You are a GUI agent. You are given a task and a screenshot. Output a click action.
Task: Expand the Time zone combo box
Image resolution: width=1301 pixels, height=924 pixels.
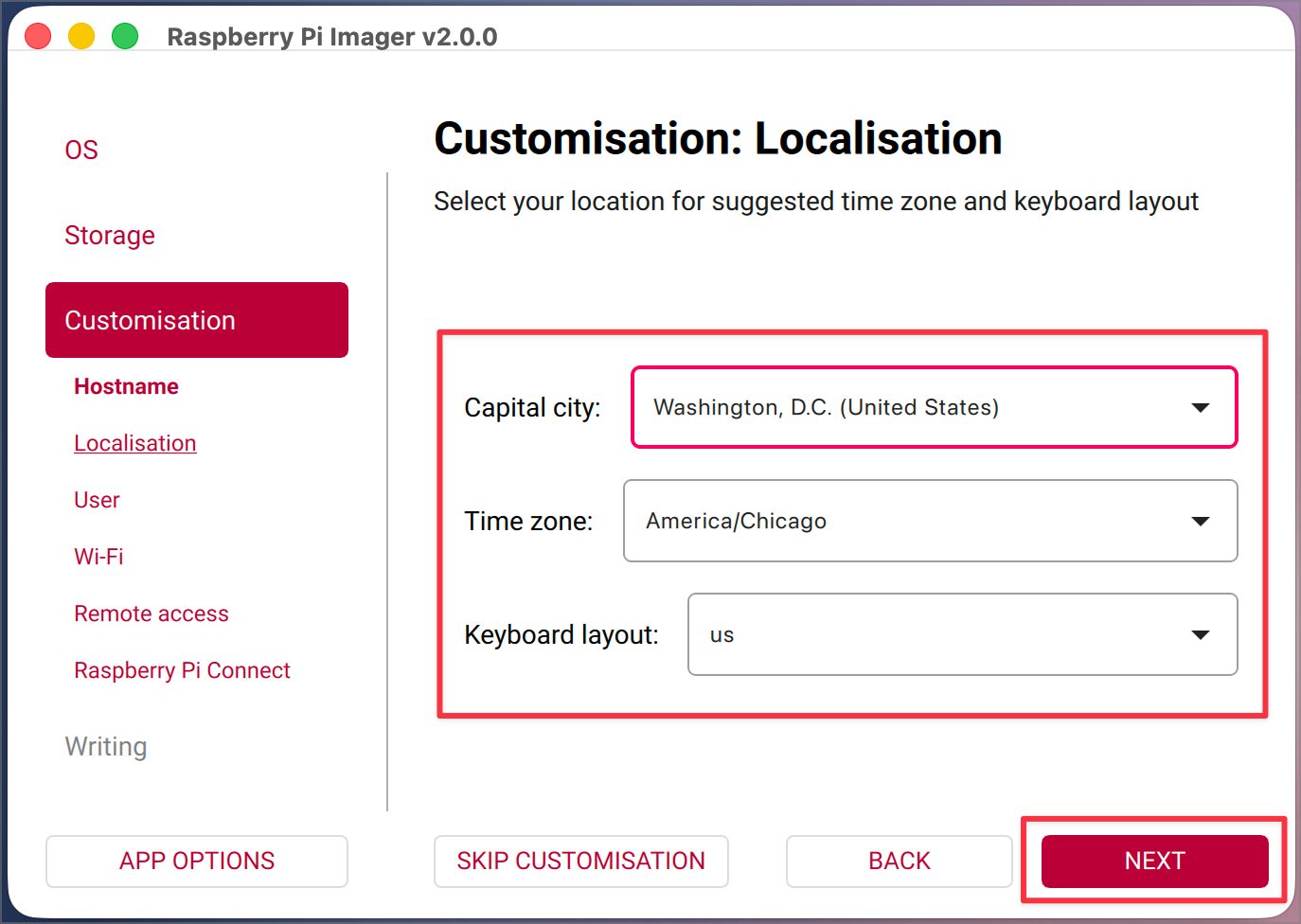(x=930, y=521)
